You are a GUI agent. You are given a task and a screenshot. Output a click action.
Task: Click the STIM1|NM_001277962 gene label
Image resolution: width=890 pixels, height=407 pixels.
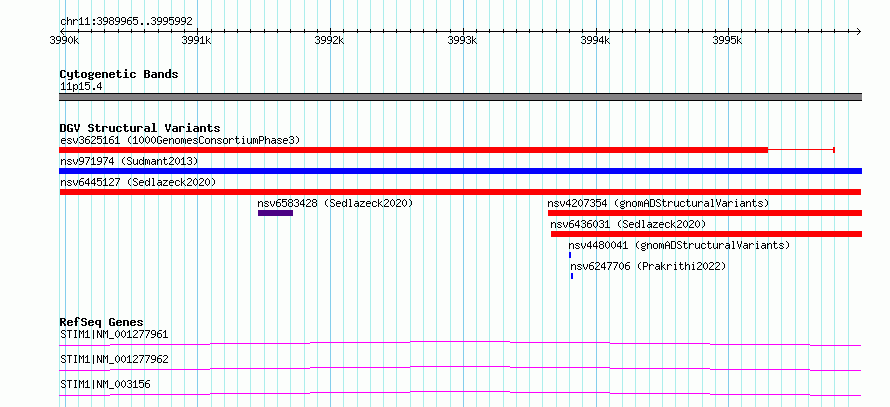click(114, 360)
